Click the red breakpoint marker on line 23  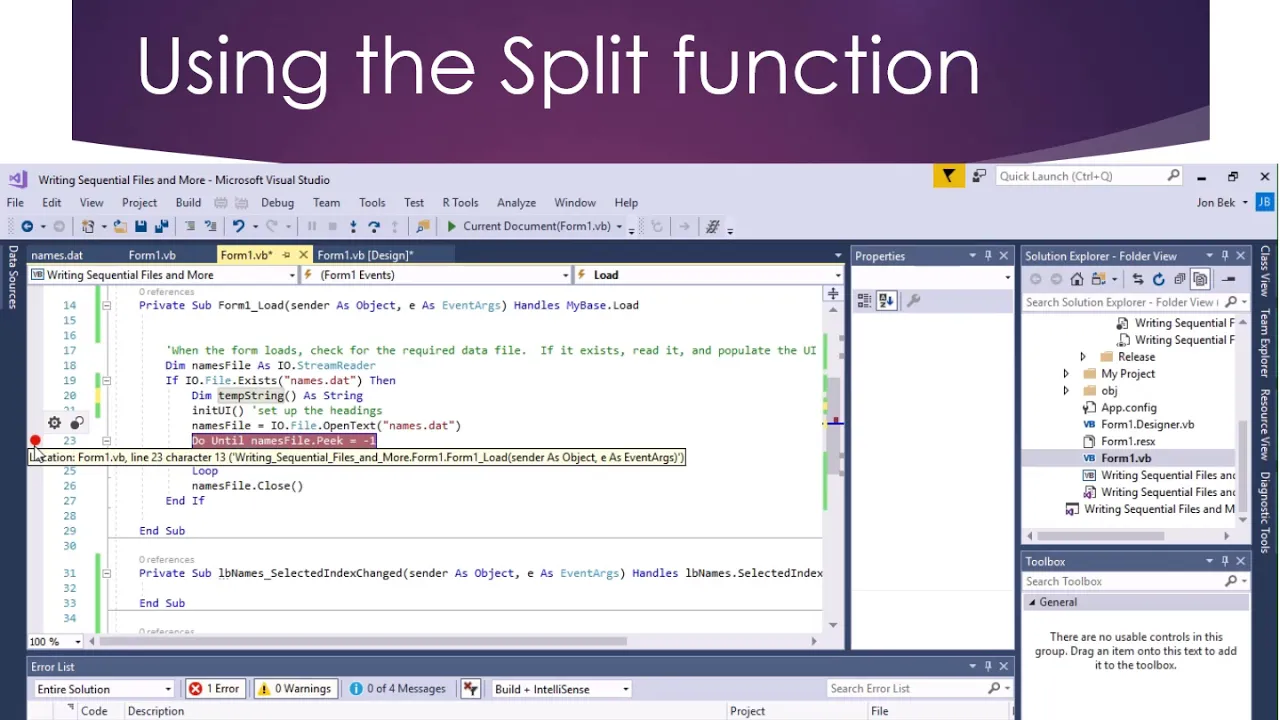pos(35,441)
